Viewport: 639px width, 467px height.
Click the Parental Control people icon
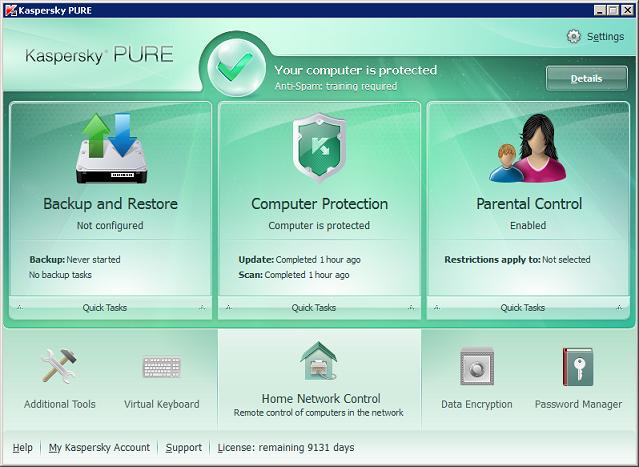528,148
